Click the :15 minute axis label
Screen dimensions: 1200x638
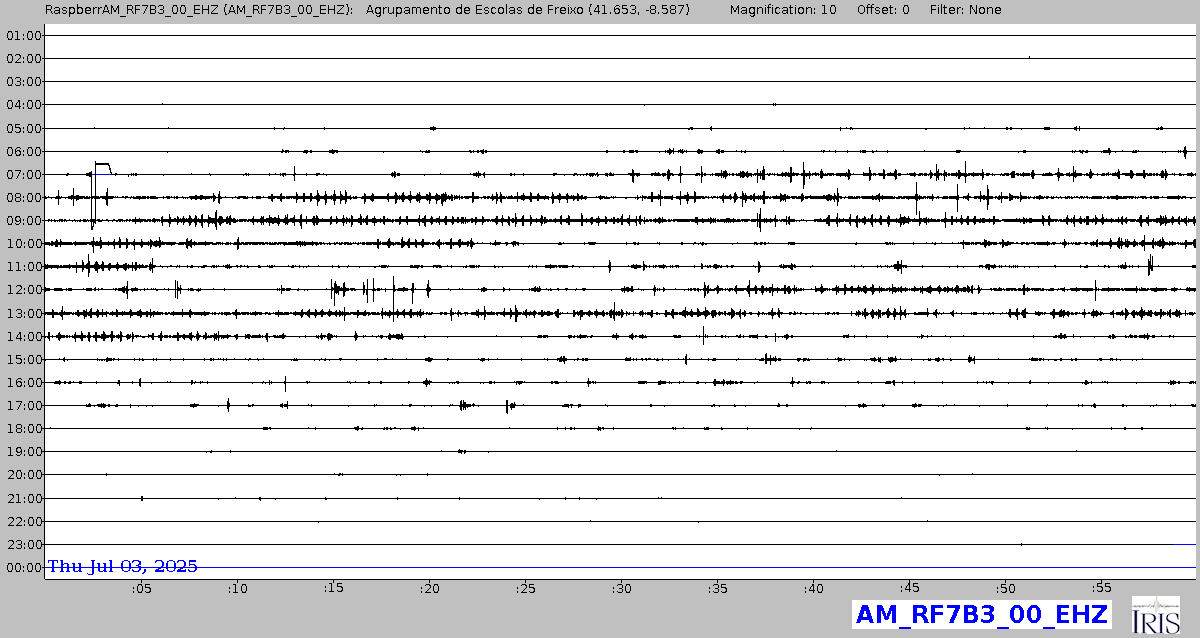point(333,588)
